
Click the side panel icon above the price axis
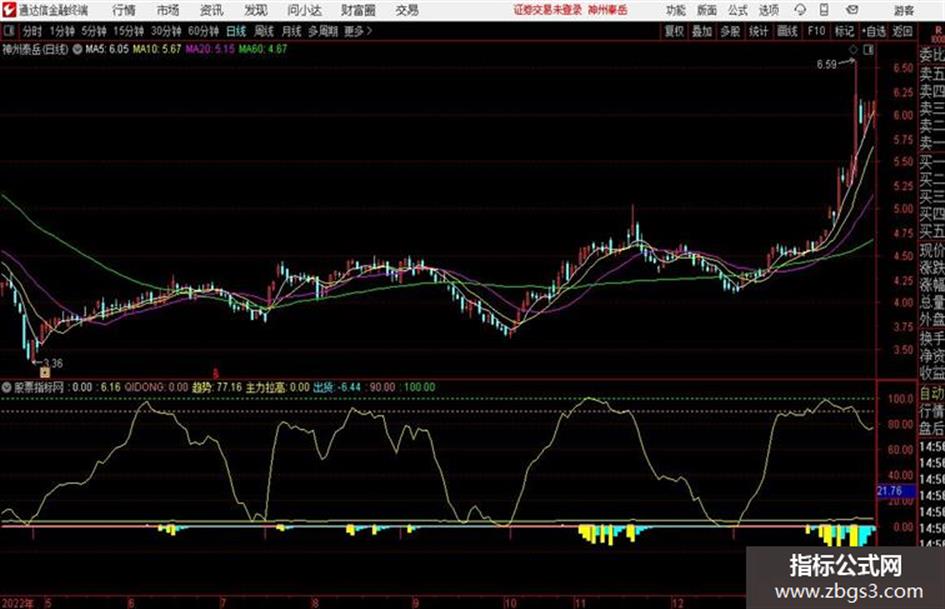click(868, 50)
